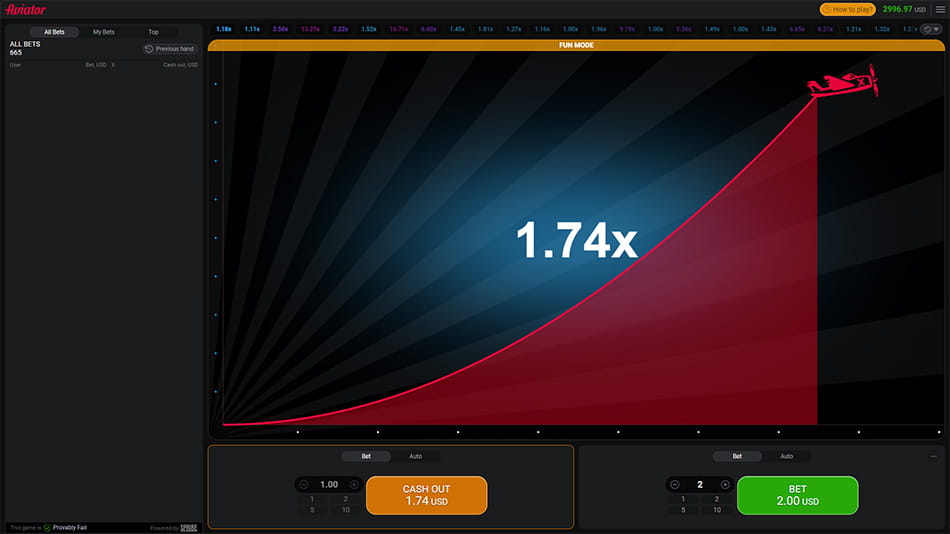The image size is (950, 534).
Task: Decrease the second bet amount with minus
Action: tap(675, 484)
